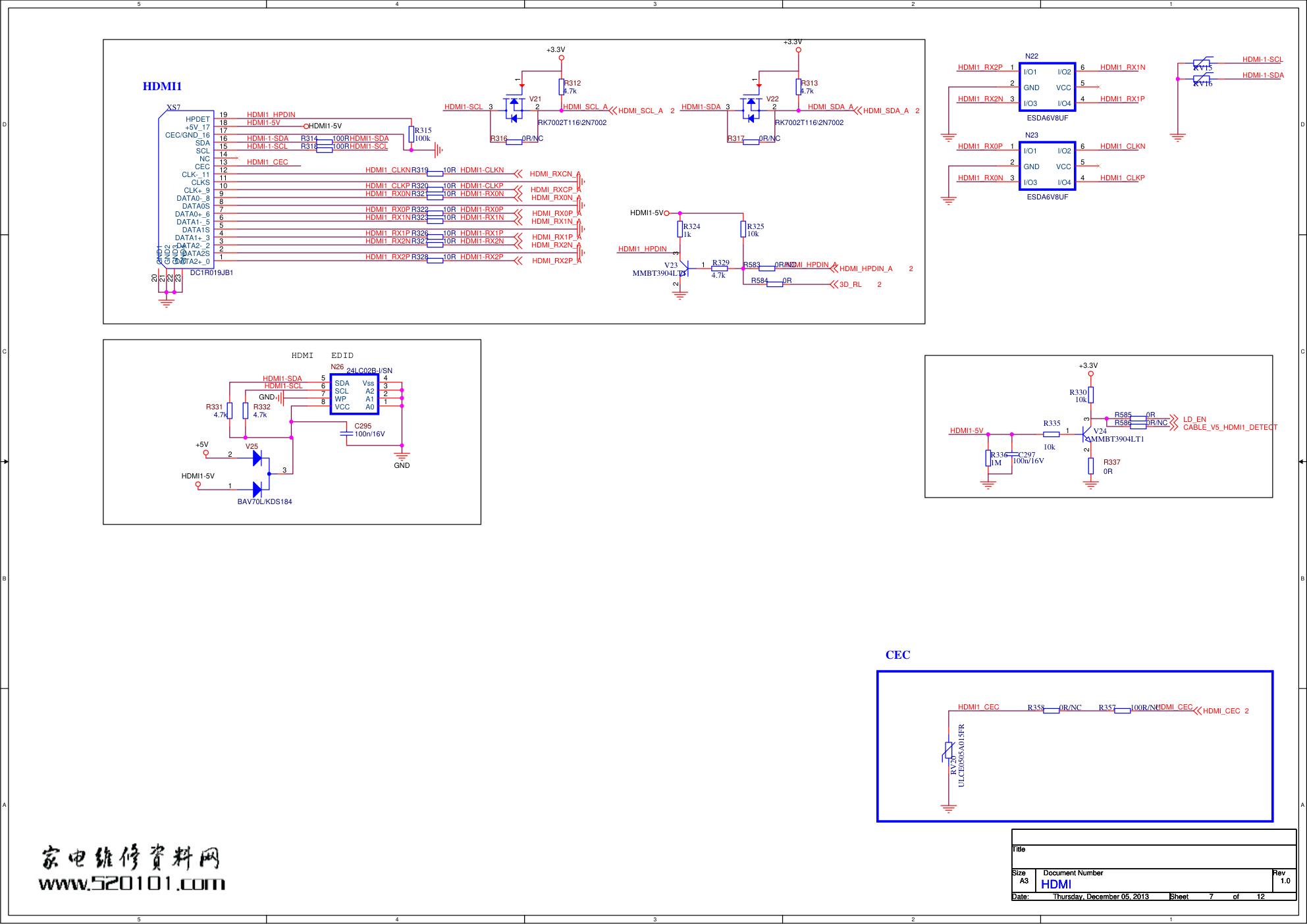Viewport: 1307px width, 924px height.
Task: Select the N26 24LC02B EEPROM chip
Action: coord(354,394)
